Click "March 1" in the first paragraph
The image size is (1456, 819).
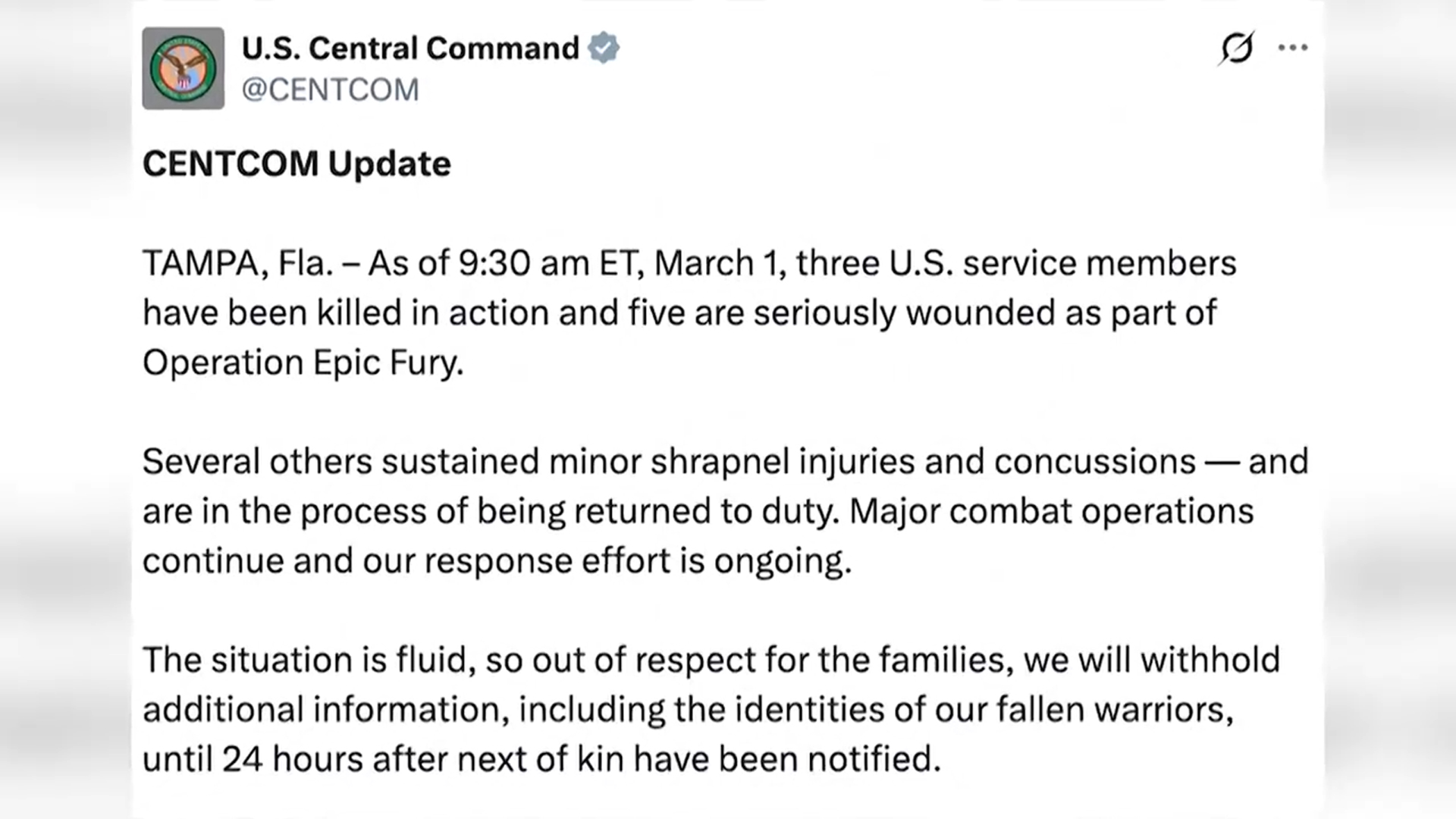tap(717, 264)
